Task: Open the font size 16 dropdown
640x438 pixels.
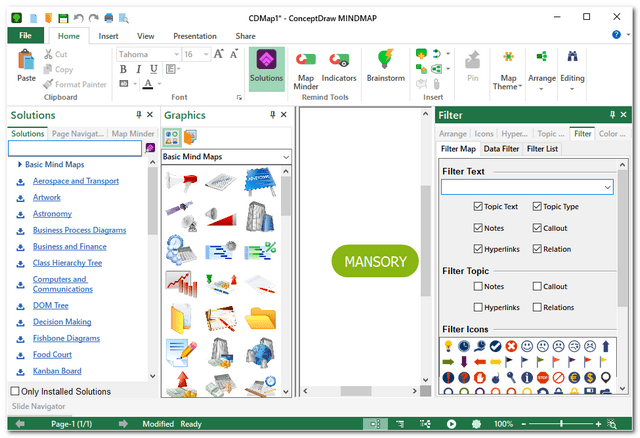Action: [206, 54]
